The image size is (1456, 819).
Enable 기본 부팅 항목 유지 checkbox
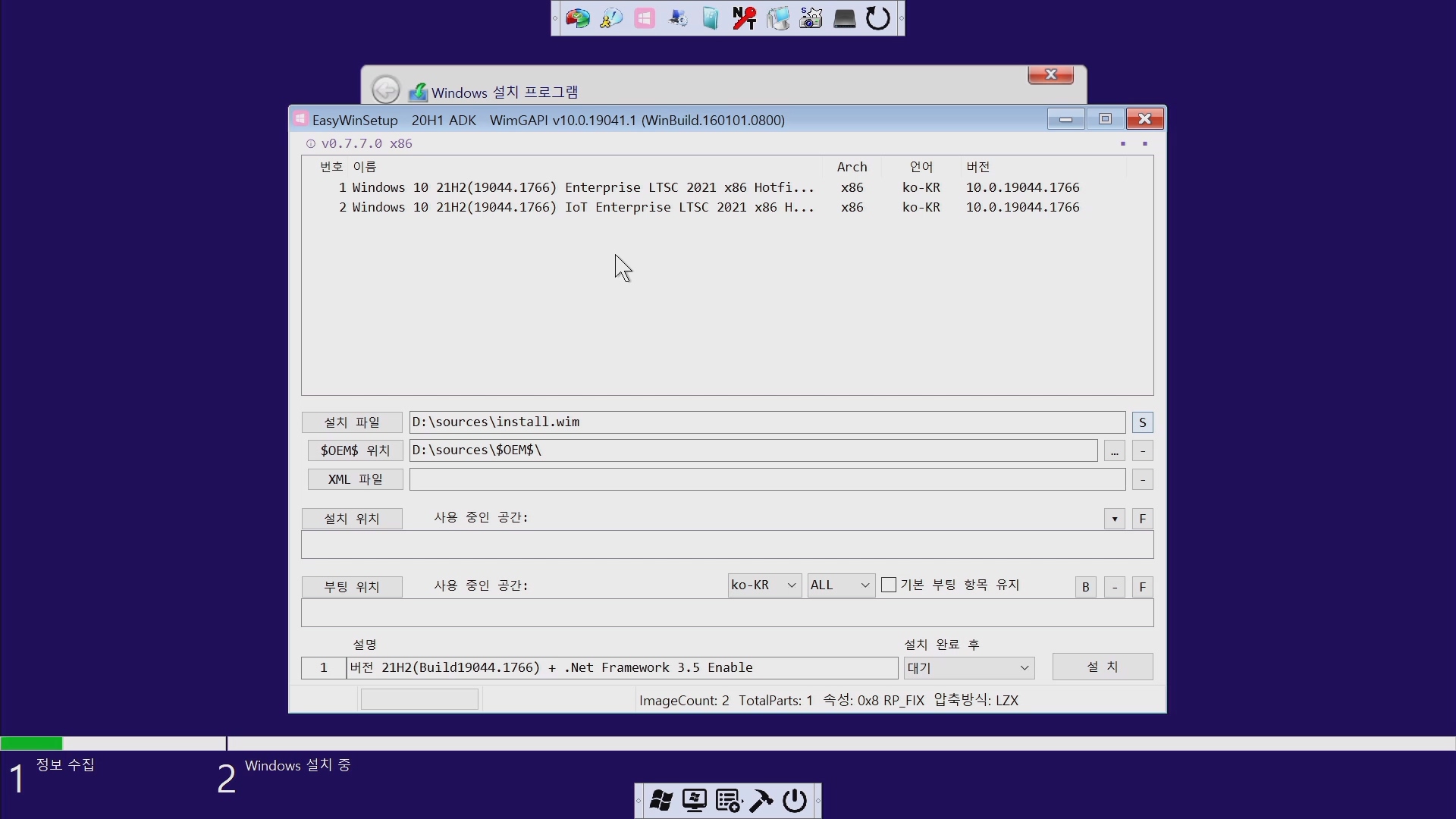[x=889, y=585]
